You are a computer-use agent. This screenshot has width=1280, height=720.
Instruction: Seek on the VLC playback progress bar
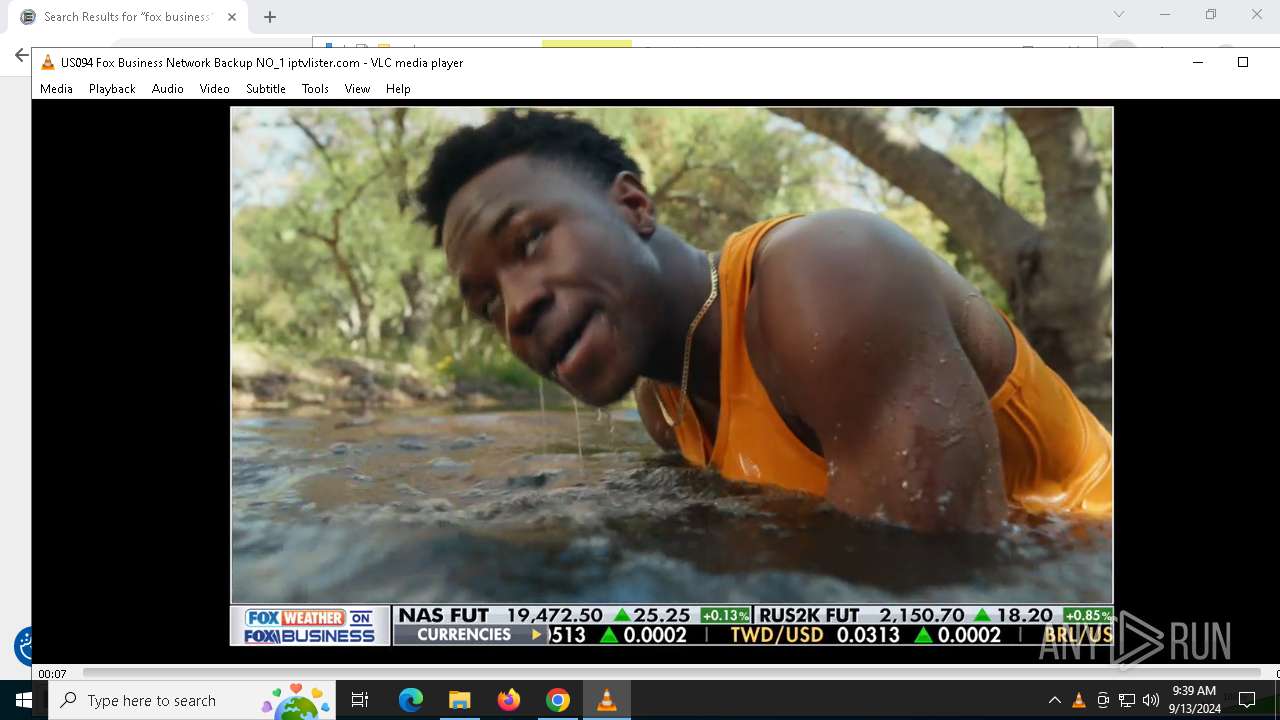coord(671,673)
